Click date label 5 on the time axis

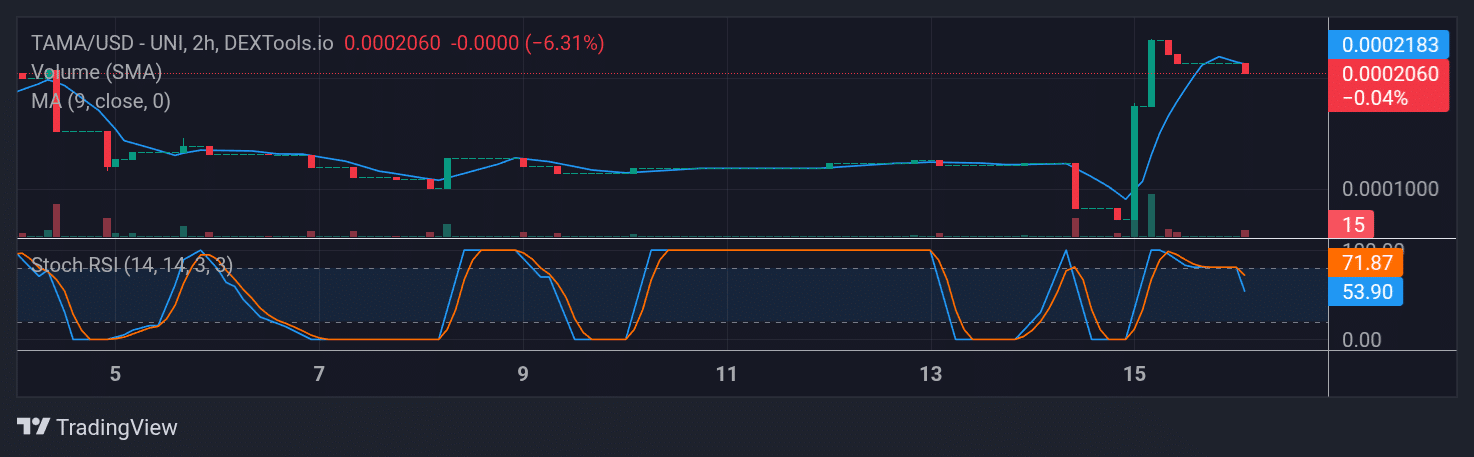coord(115,375)
